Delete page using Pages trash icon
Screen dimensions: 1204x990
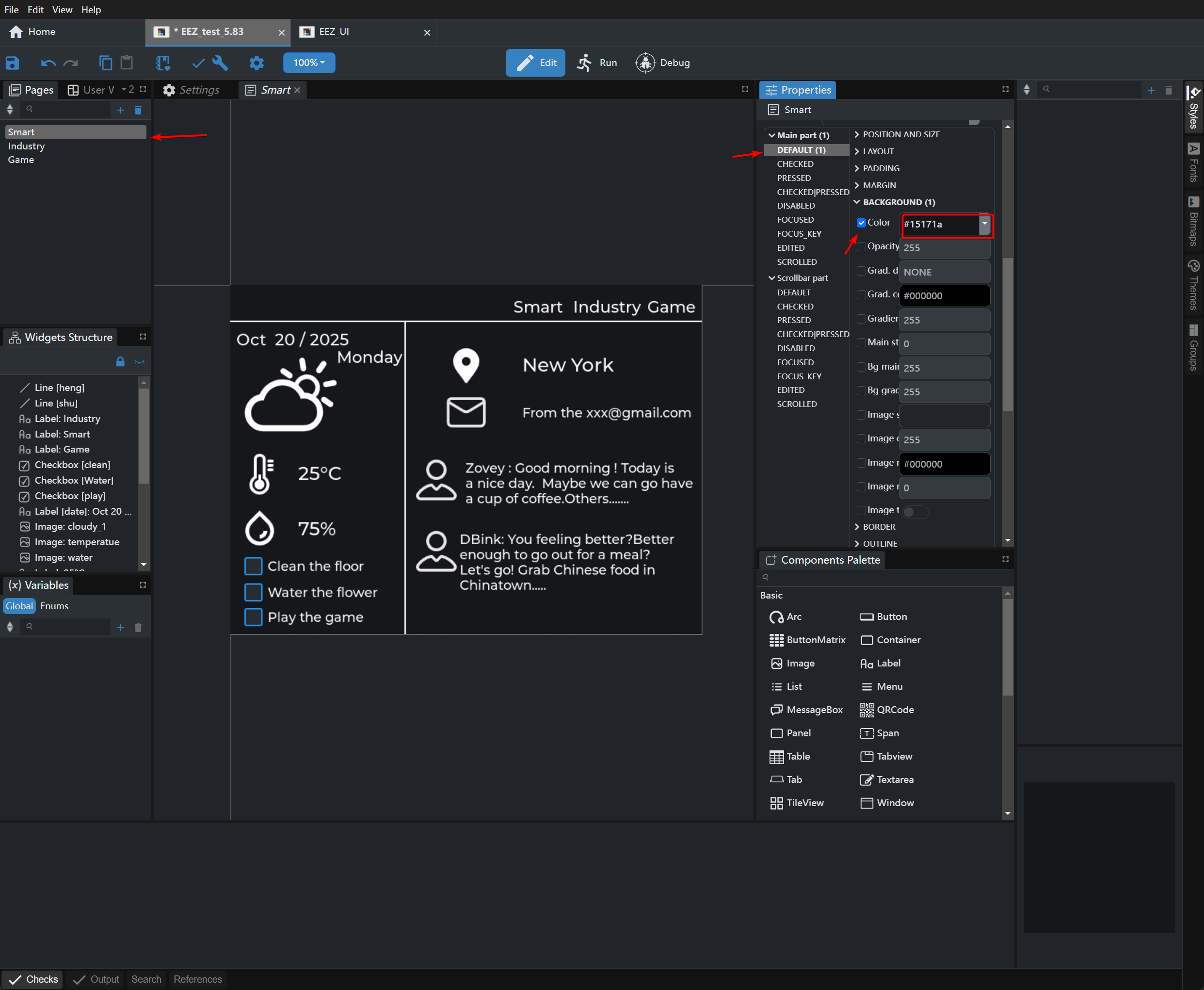click(x=138, y=110)
